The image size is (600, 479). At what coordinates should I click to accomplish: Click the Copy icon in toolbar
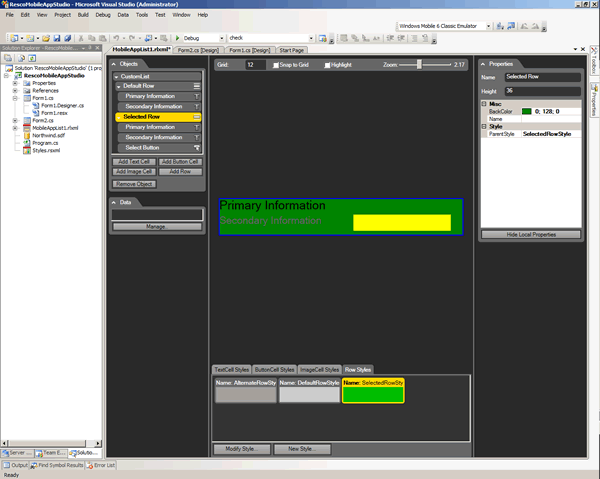[91, 38]
